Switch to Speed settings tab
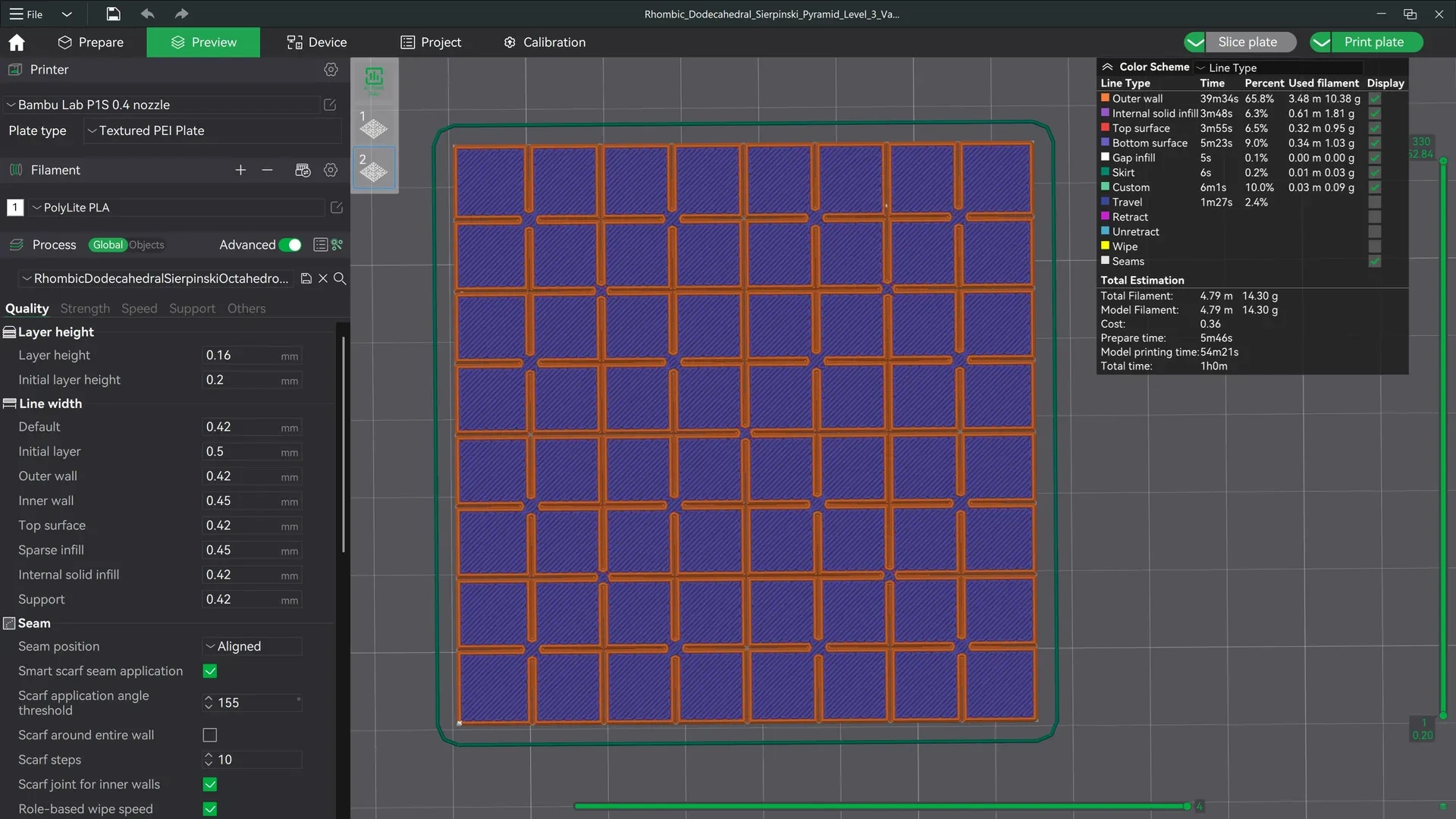The image size is (1456, 819). [140, 309]
